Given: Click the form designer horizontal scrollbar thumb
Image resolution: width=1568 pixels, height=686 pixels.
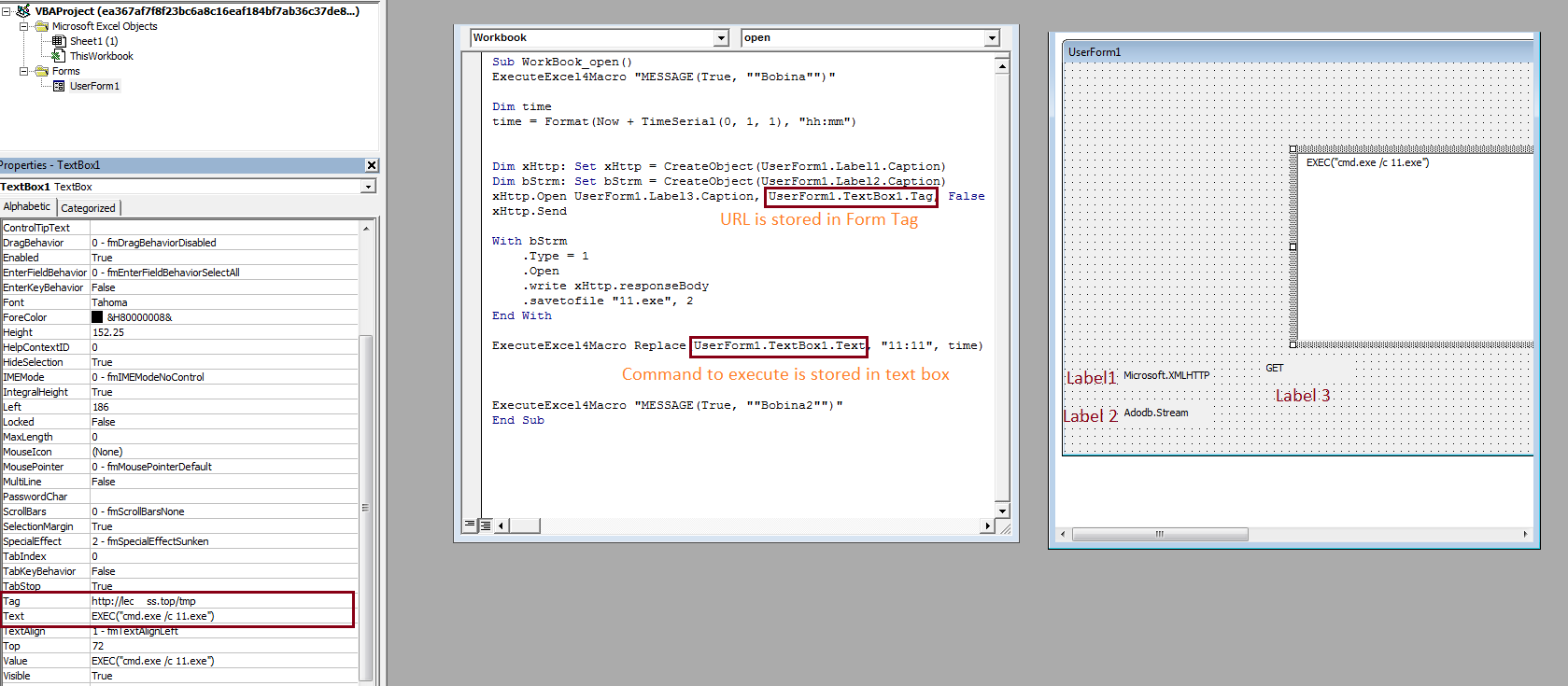Looking at the screenshot, I should point(1160,535).
